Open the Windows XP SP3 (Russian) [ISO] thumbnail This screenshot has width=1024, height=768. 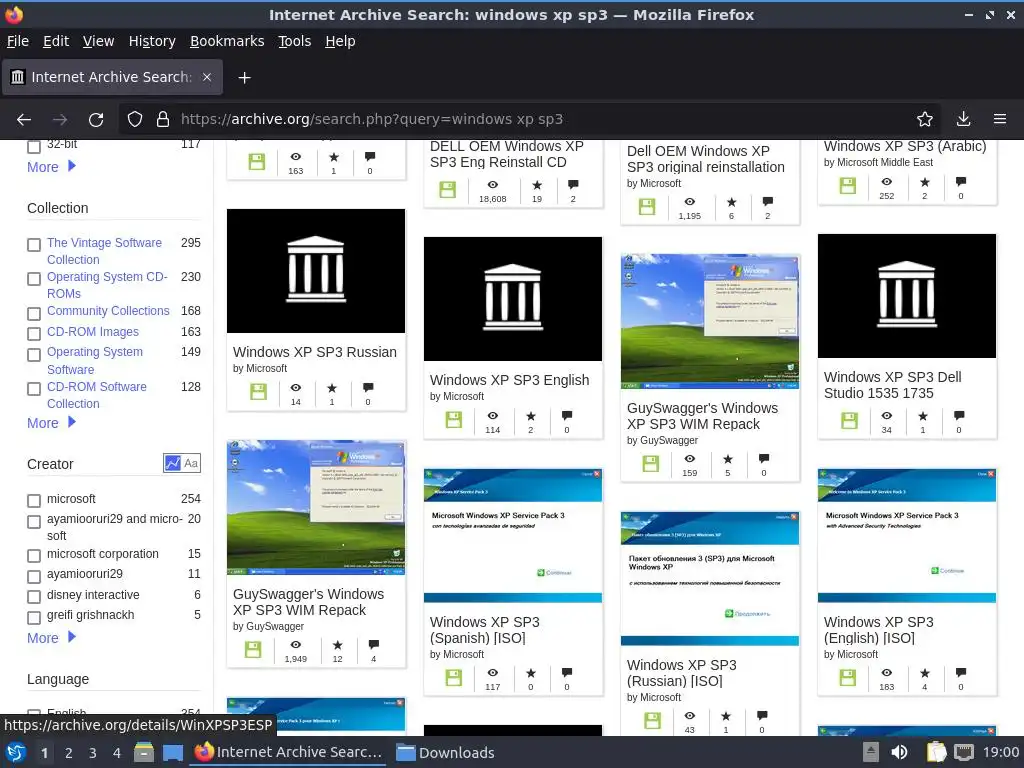click(x=710, y=579)
